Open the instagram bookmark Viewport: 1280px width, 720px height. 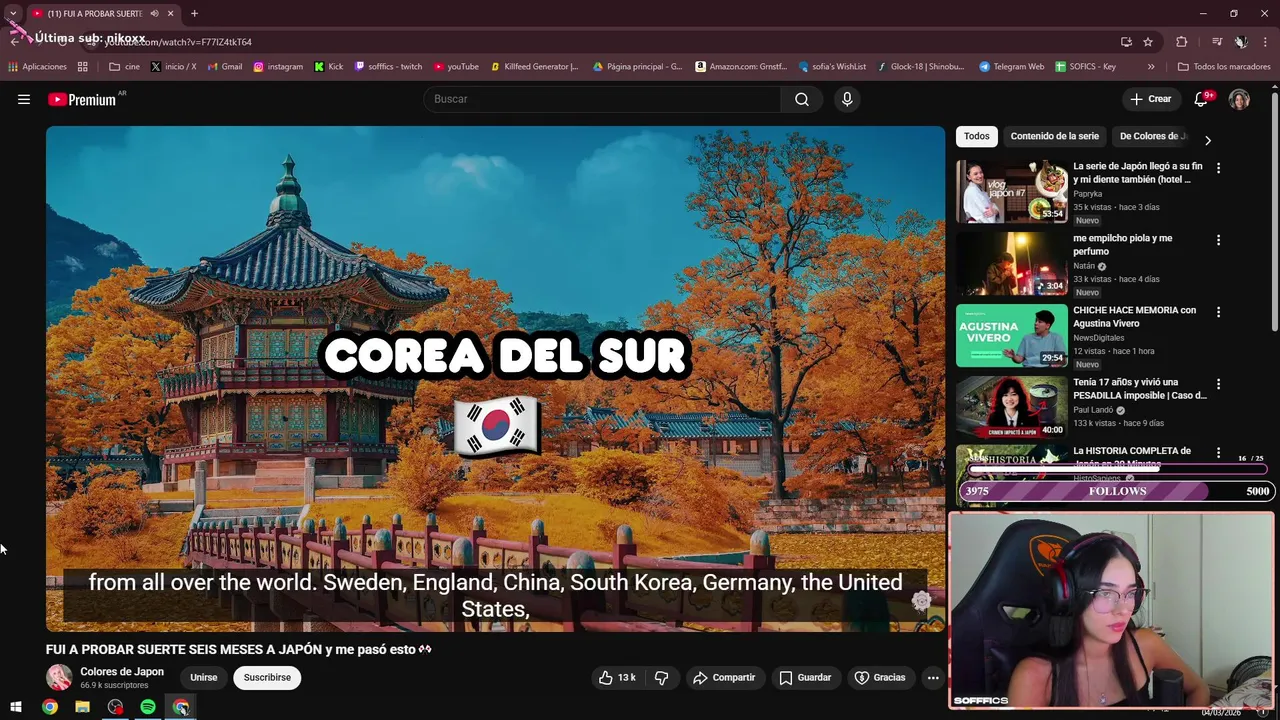point(278,67)
